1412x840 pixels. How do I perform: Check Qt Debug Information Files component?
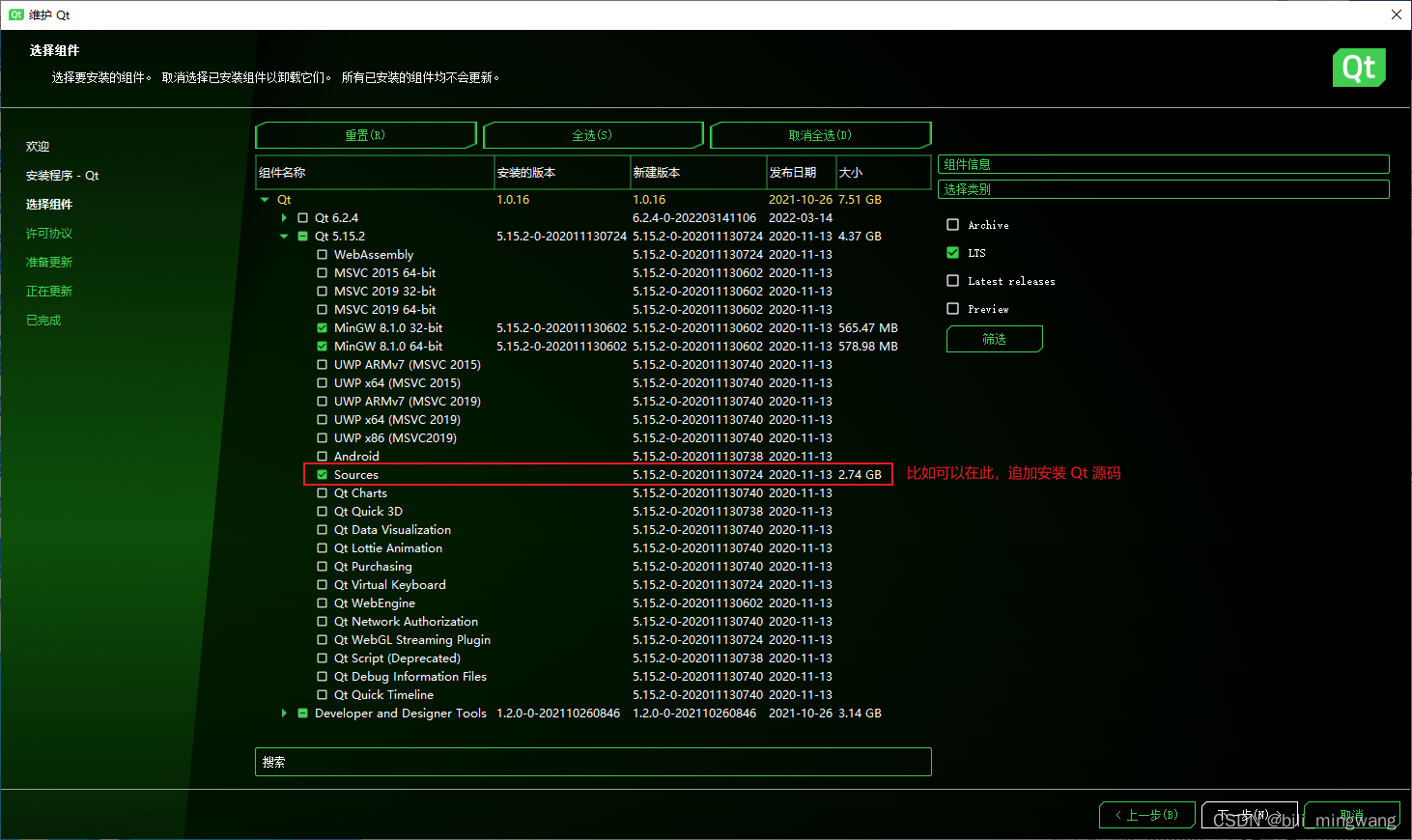tap(323, 677)
